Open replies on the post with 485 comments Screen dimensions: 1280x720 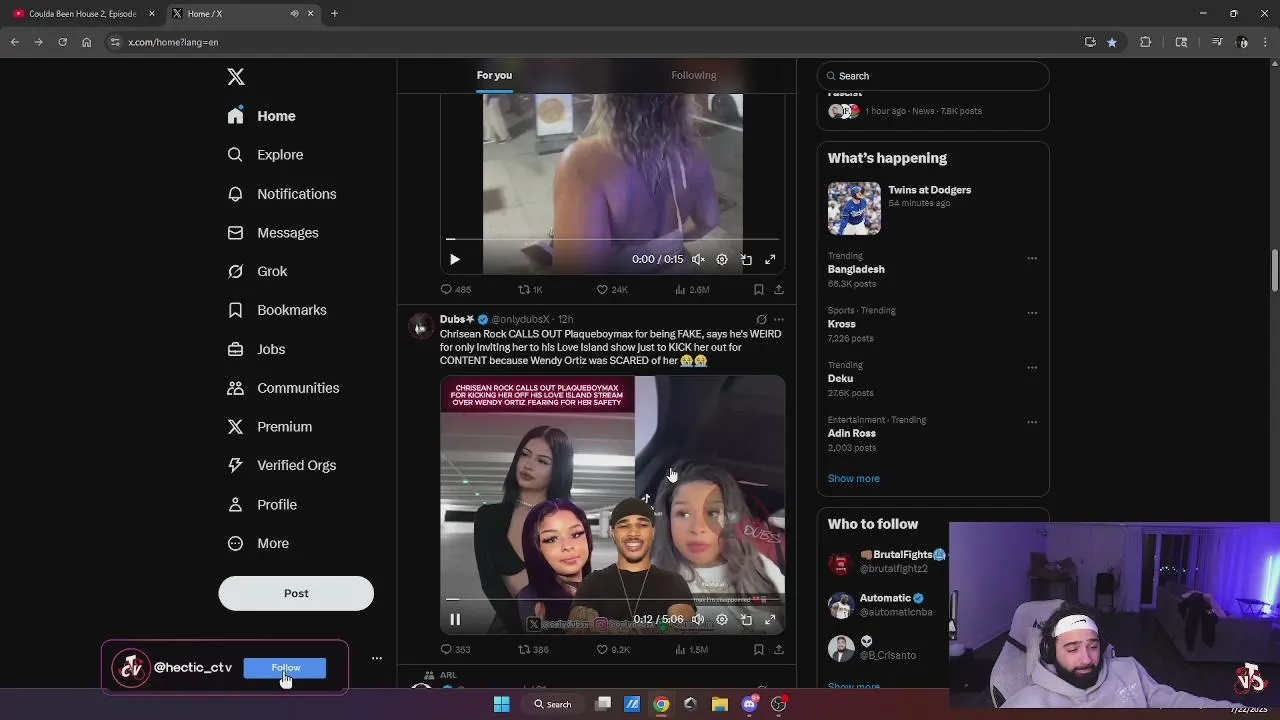coord(456,290)
